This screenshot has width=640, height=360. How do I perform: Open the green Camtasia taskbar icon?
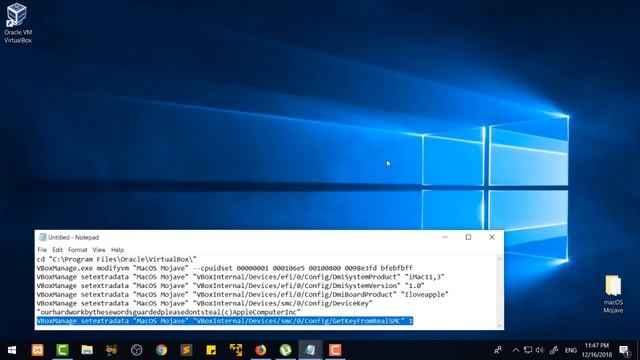coord(62,350)
